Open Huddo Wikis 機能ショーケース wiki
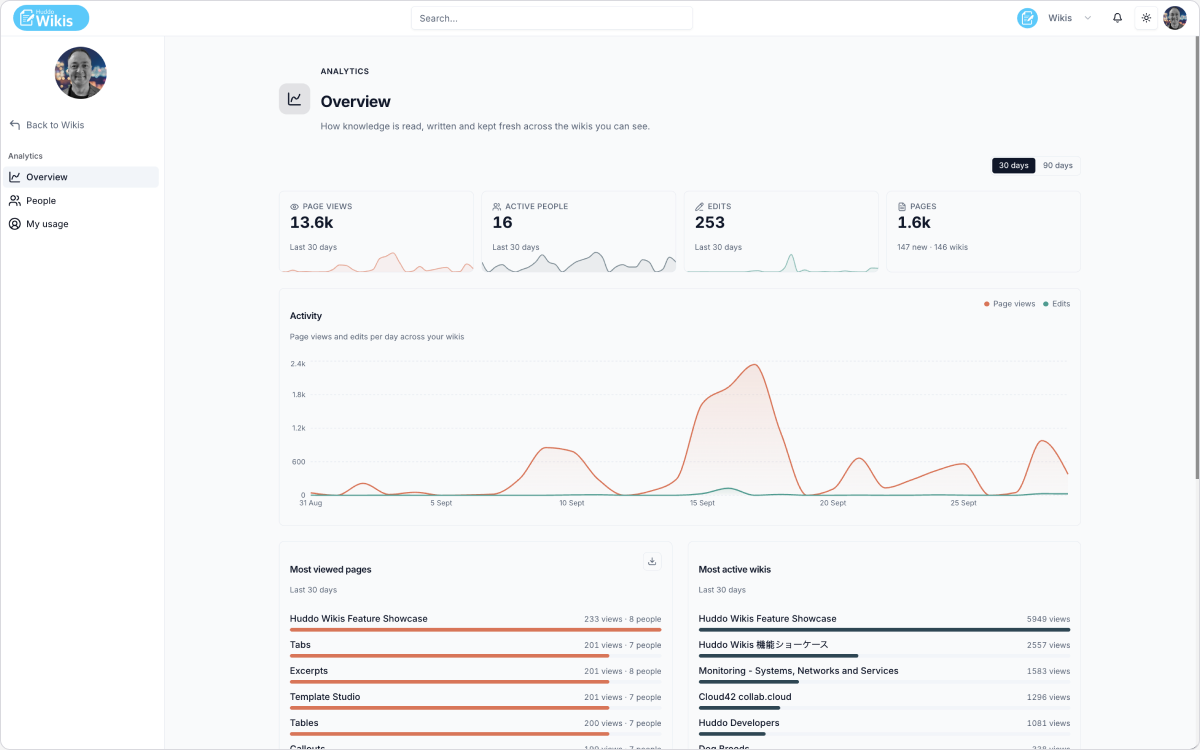This screenshot has height=750, width=1200. 884,649
